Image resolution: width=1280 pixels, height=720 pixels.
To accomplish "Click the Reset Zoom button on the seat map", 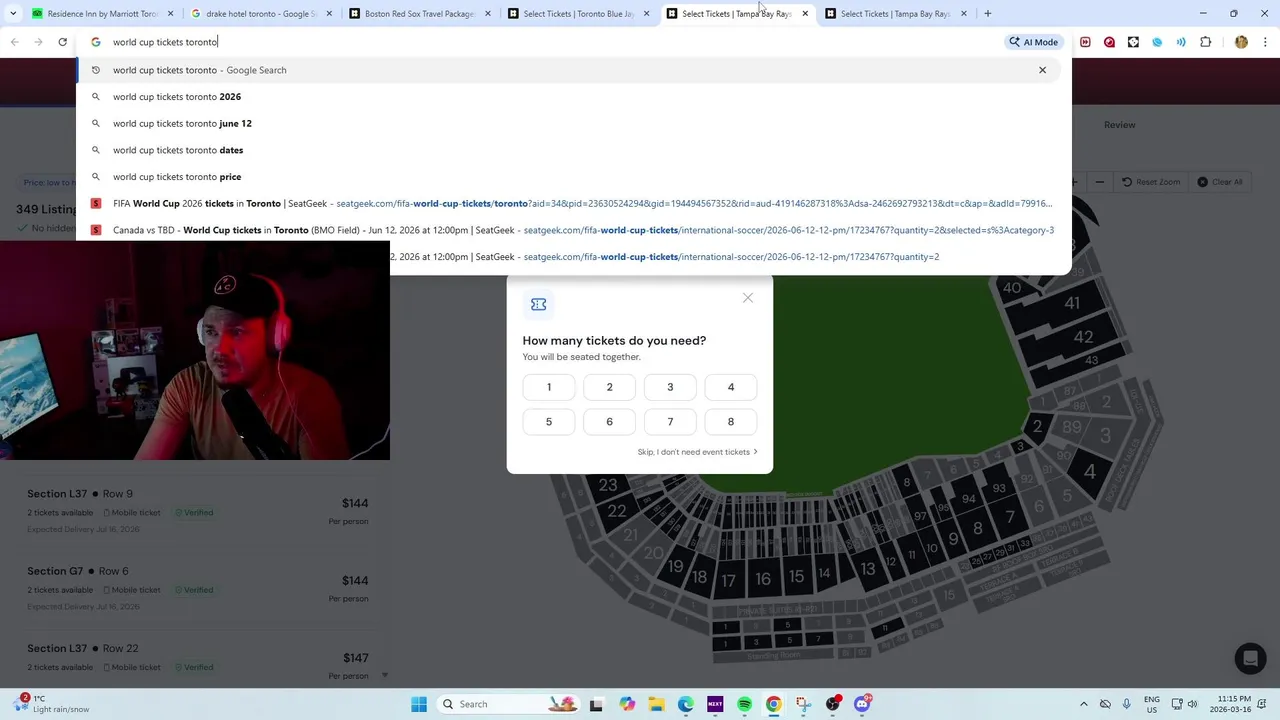I will pyautogui.click(x=1151, y=182).
